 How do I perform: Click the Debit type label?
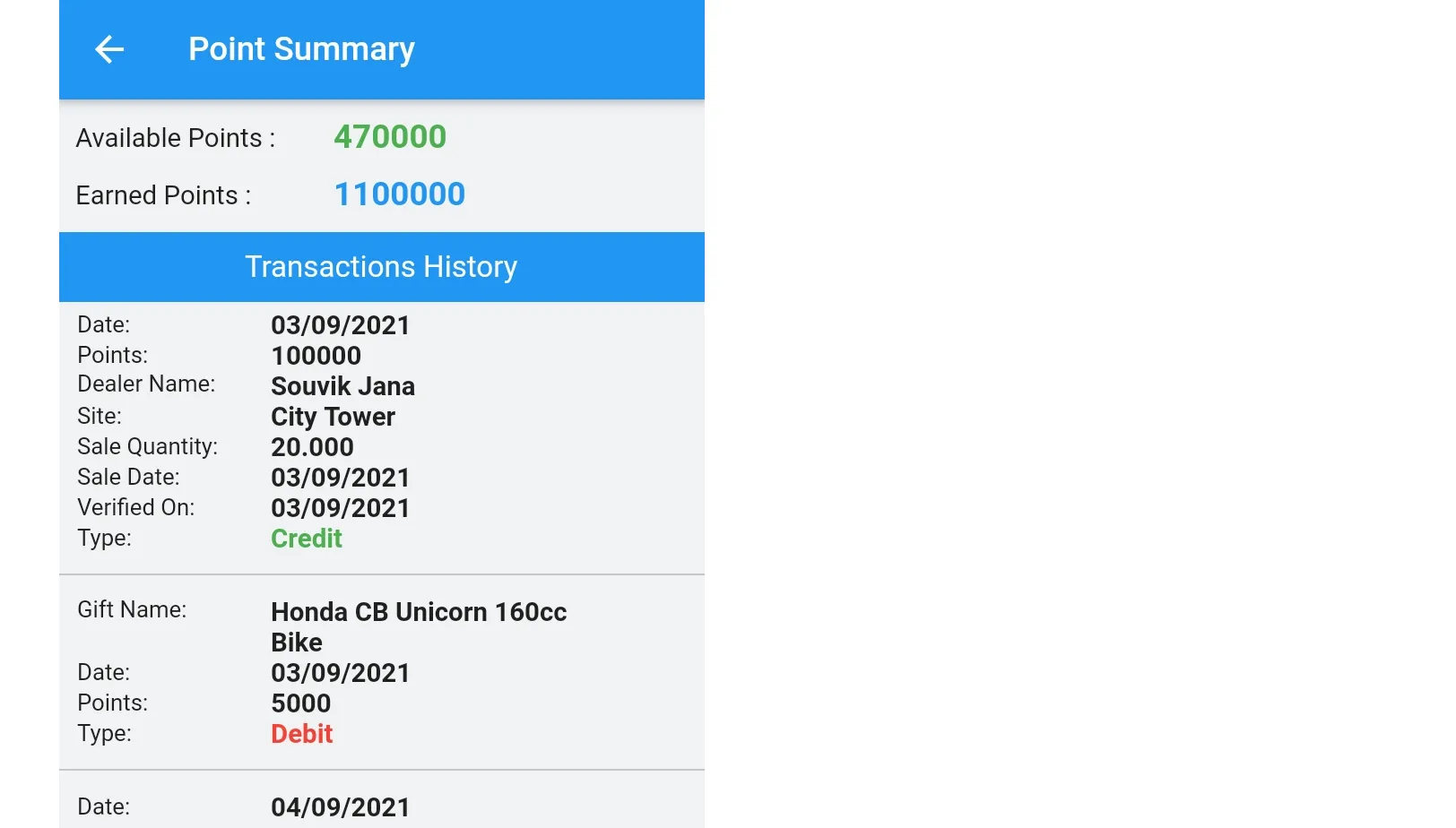(302, 733)
